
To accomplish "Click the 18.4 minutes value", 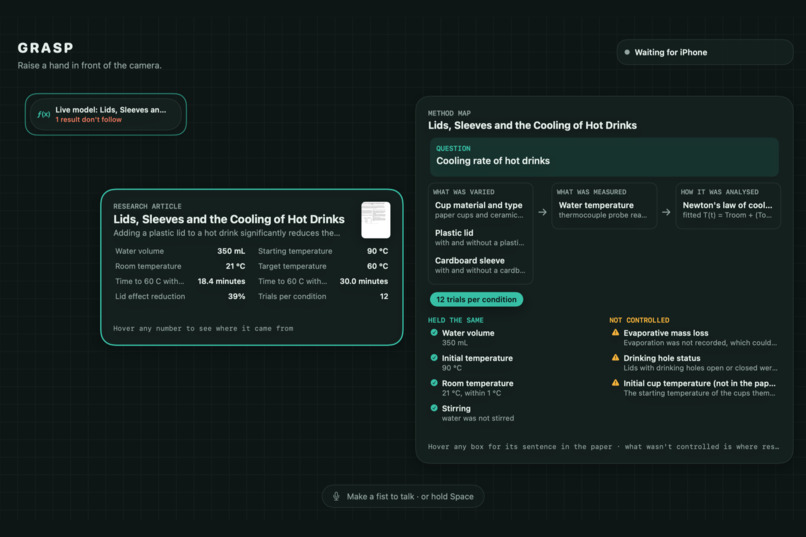I will pyautogui.click(x=222, y=281).
